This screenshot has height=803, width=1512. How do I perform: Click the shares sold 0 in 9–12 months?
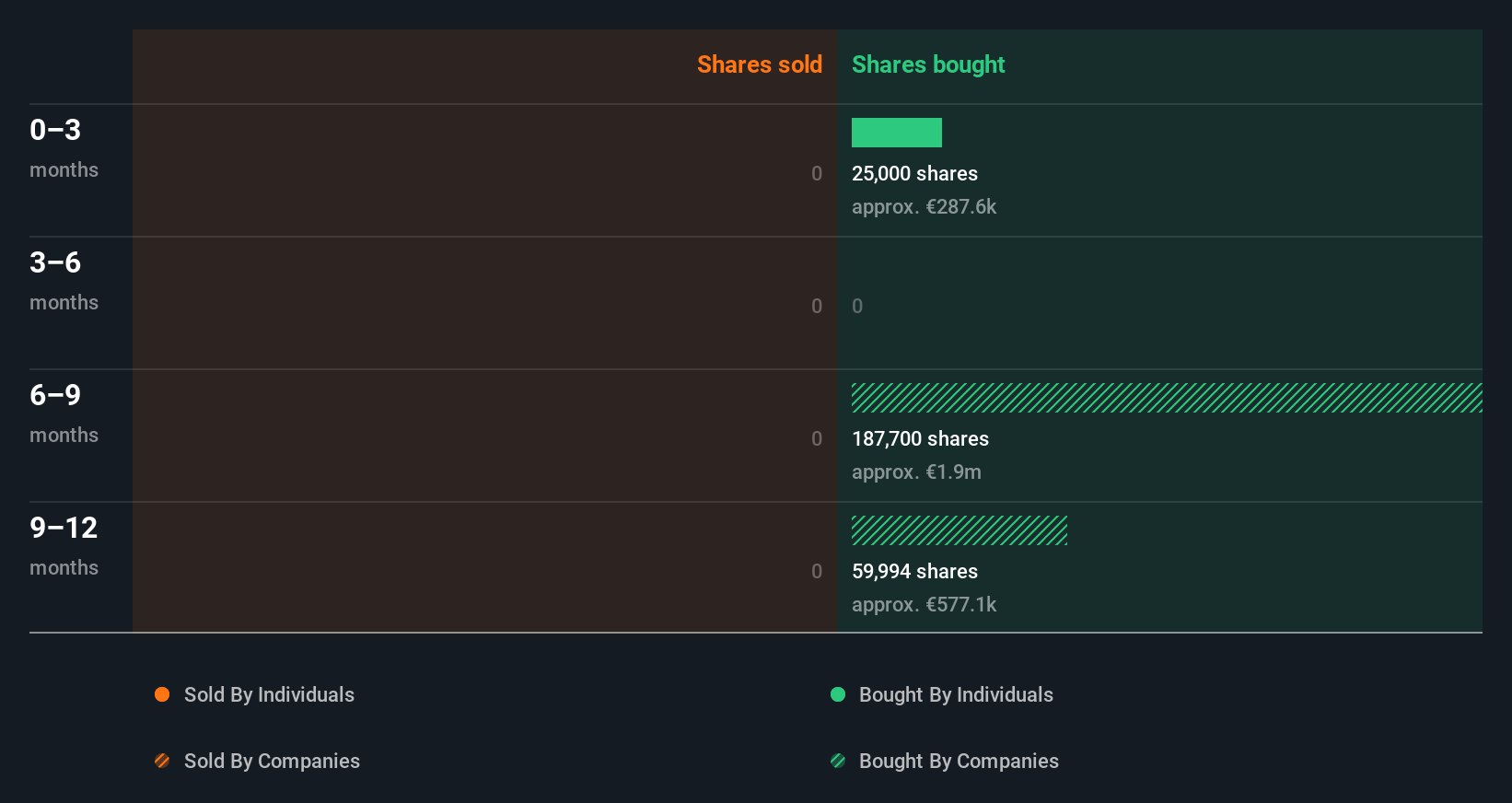(x=817, y=571)
